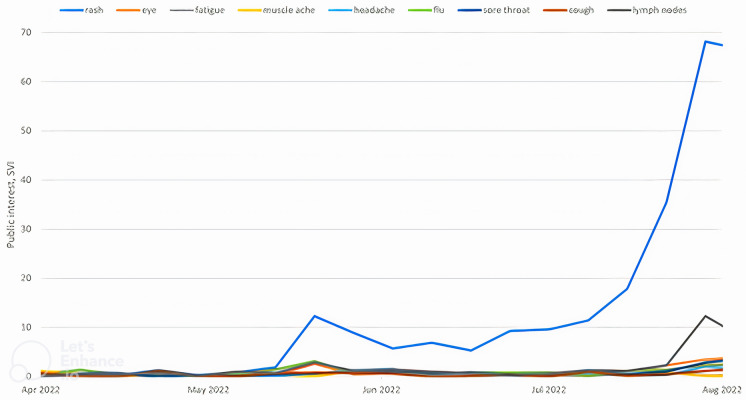The image size is (746, 400).
Task: Click the rash line's late-May bump
Action: tap(314, 316)
